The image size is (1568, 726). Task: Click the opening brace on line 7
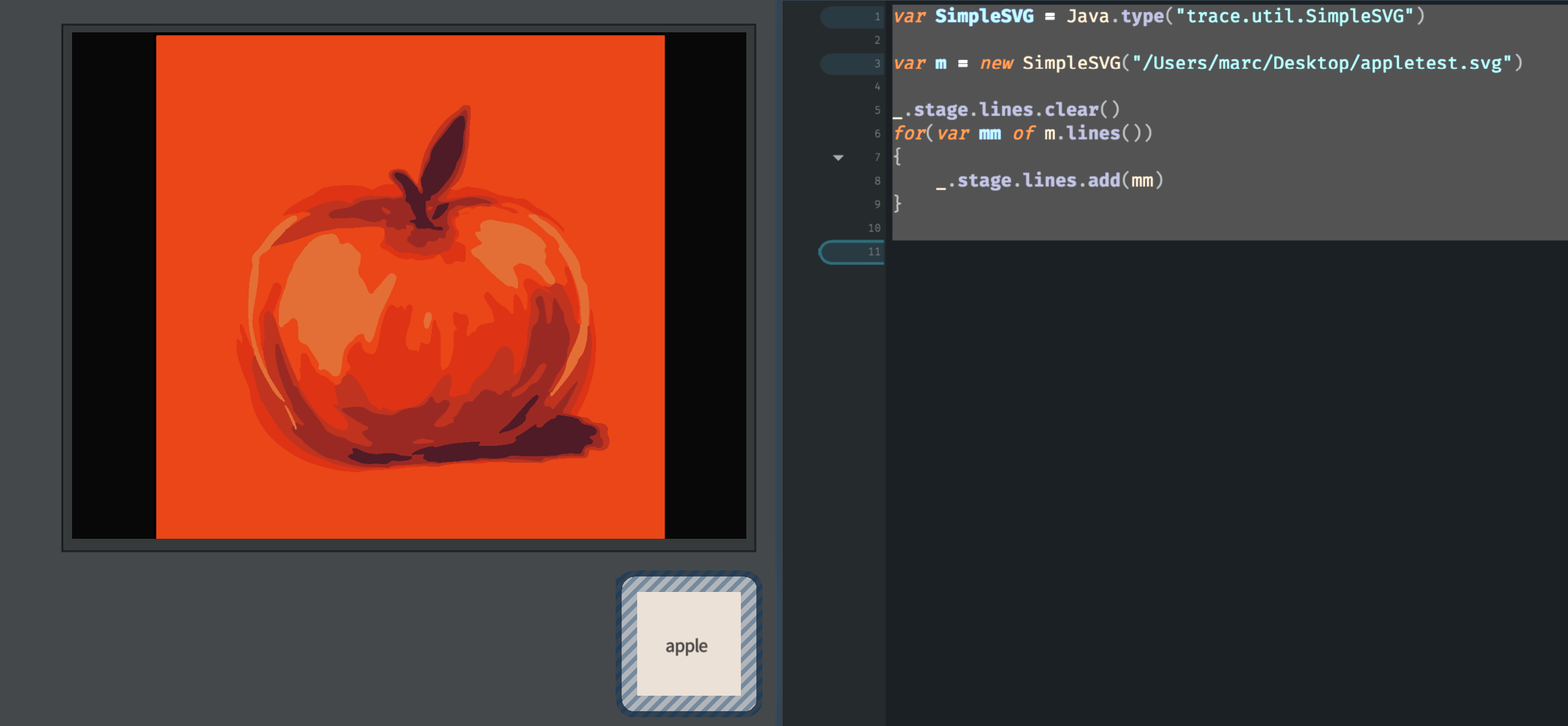click(898, 157)
